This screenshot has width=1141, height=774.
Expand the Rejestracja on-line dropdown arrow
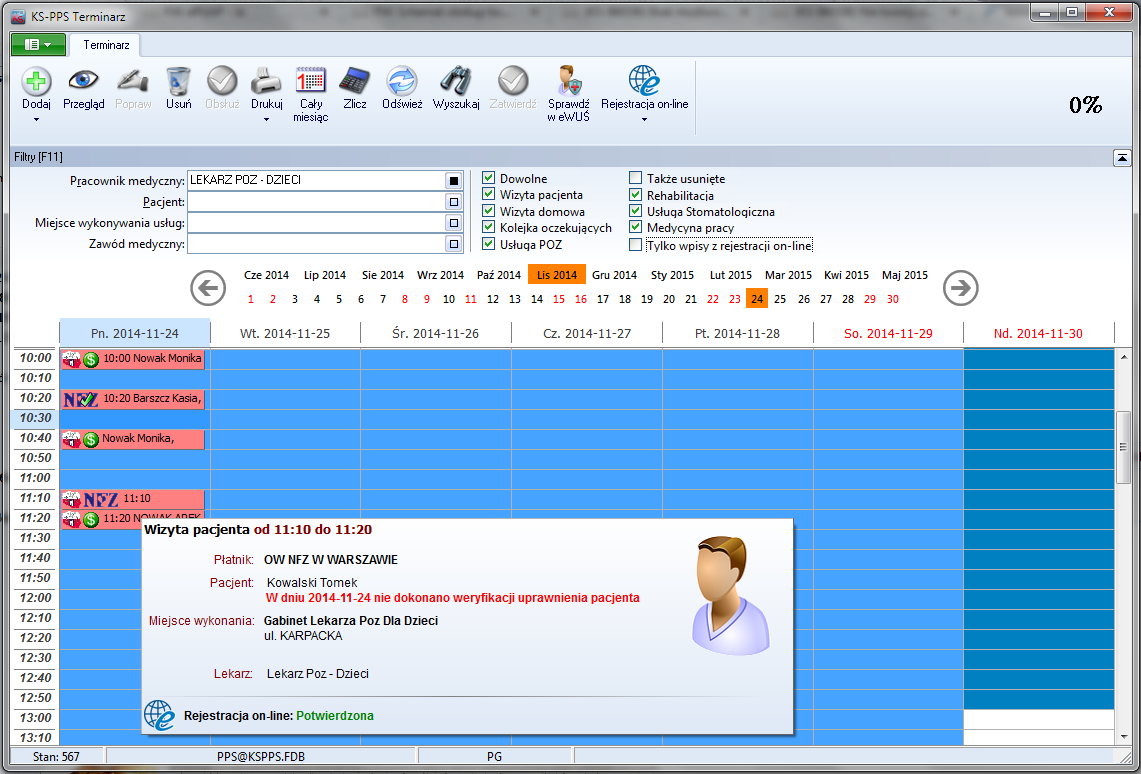(x=644, y=120)
